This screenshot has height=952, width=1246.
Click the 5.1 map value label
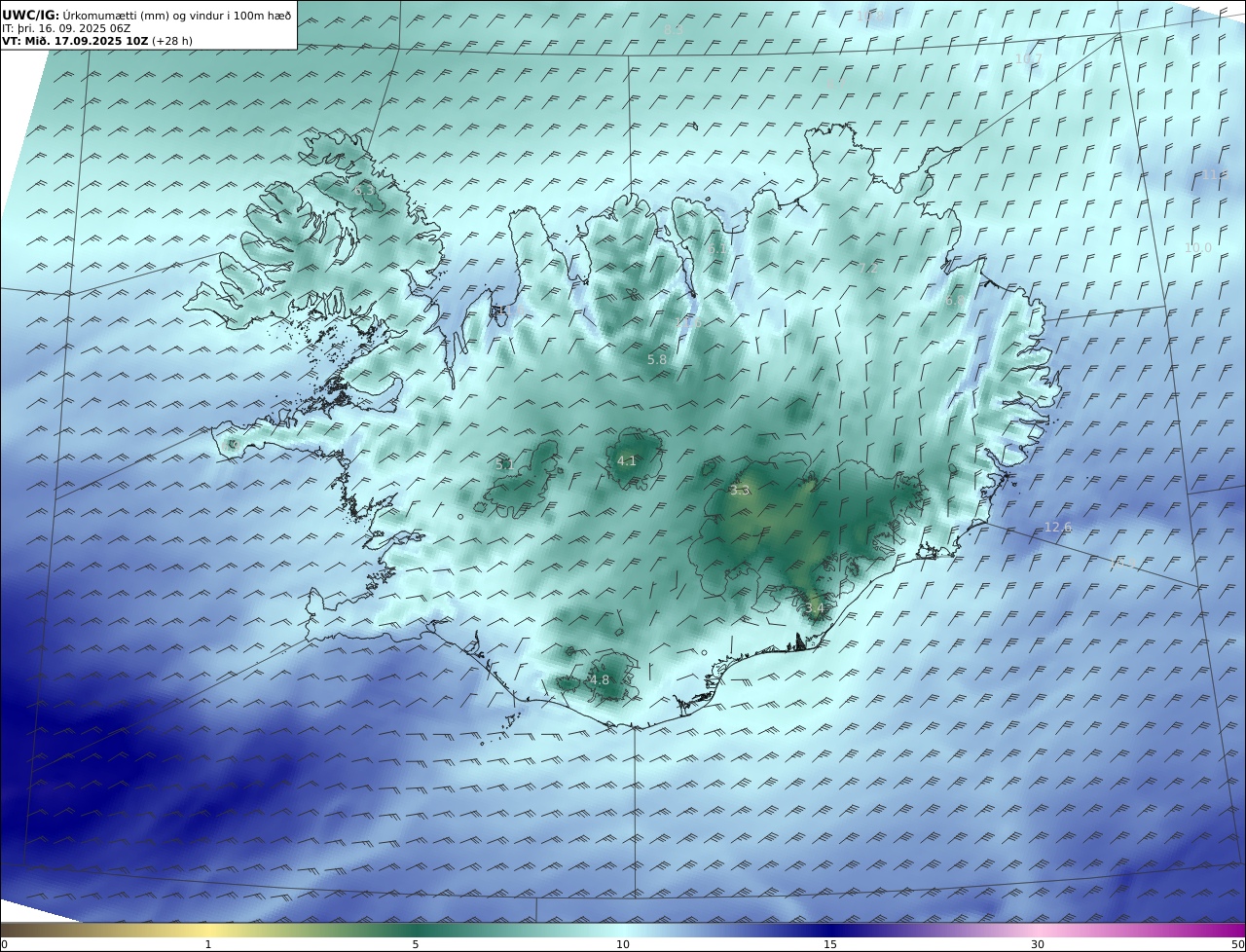(x=504, y=465)
